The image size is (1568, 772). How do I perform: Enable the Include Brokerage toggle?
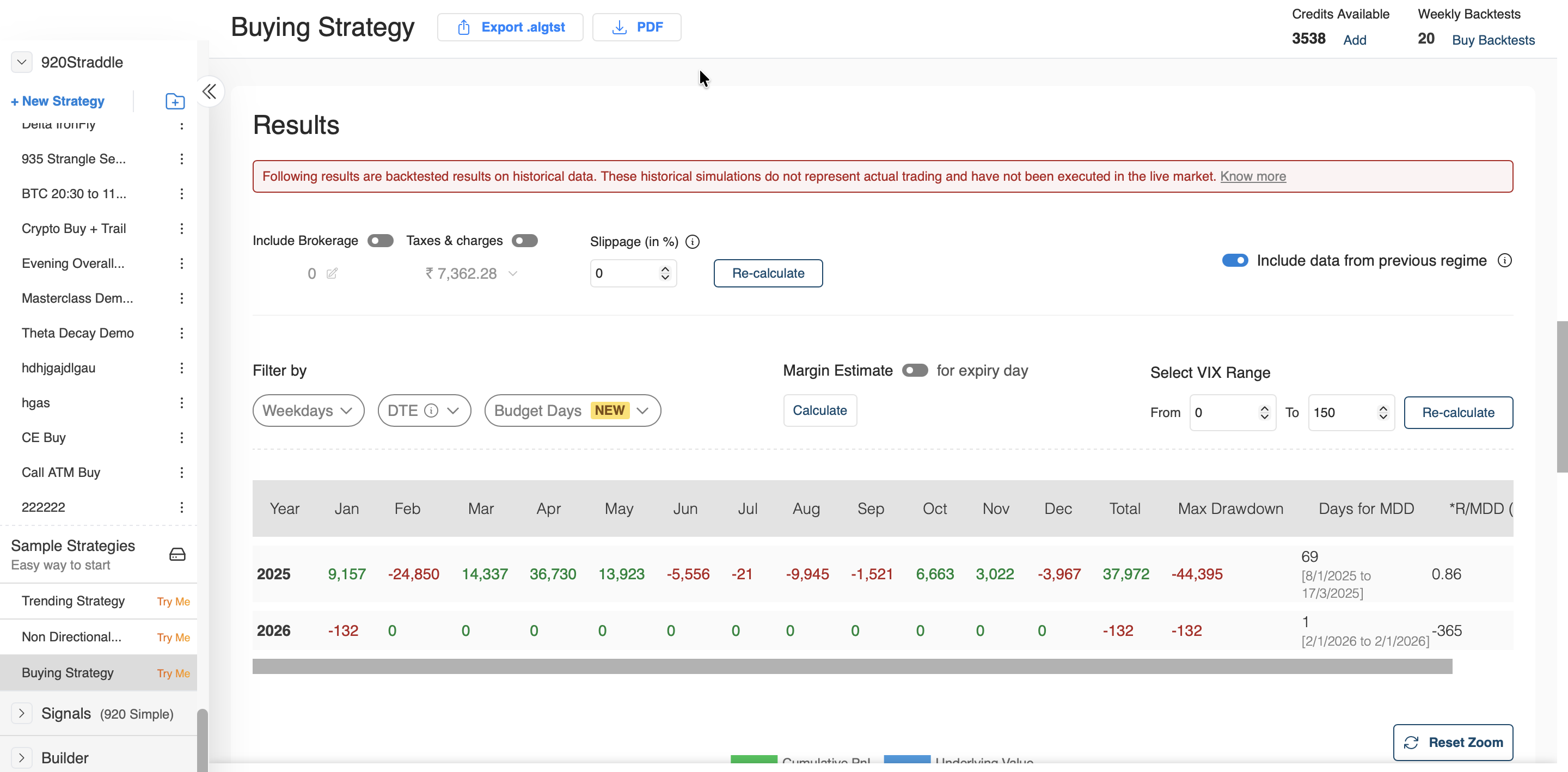point(381,241)
